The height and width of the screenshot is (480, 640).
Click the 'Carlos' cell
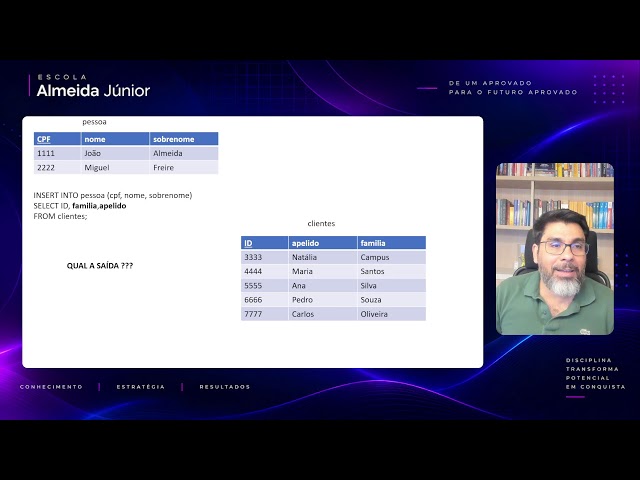323,314
